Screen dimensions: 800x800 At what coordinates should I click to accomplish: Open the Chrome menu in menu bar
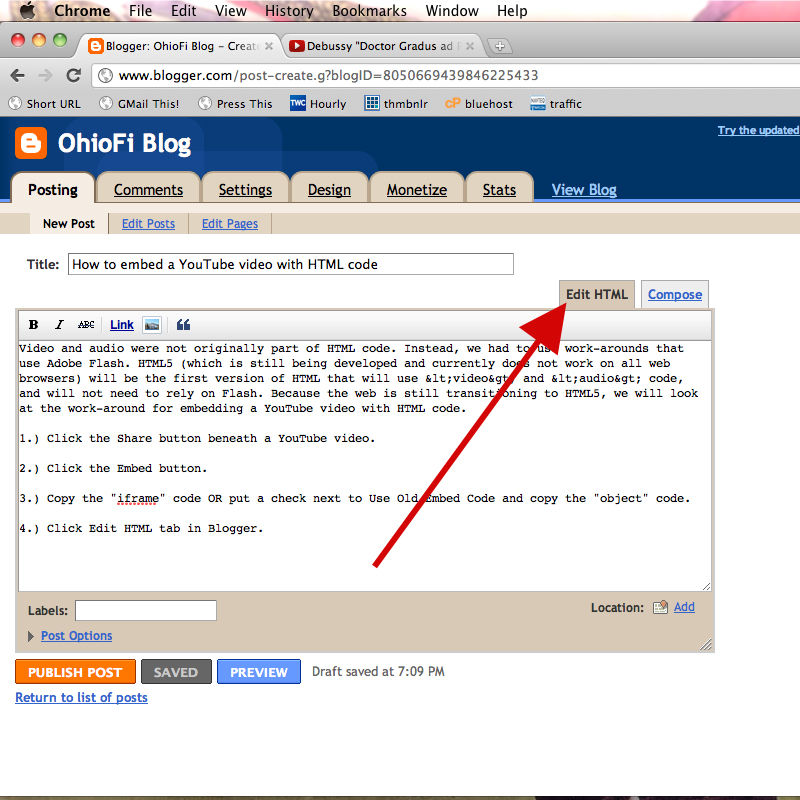click(x=82, y=11)
